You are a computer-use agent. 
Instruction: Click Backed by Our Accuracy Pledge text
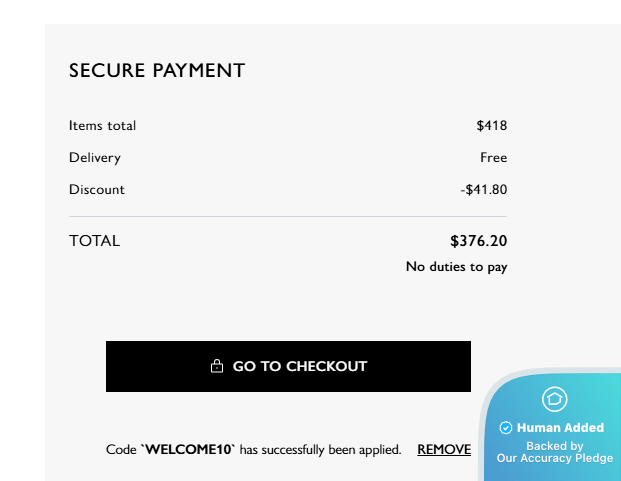click(x=555, y=453)
